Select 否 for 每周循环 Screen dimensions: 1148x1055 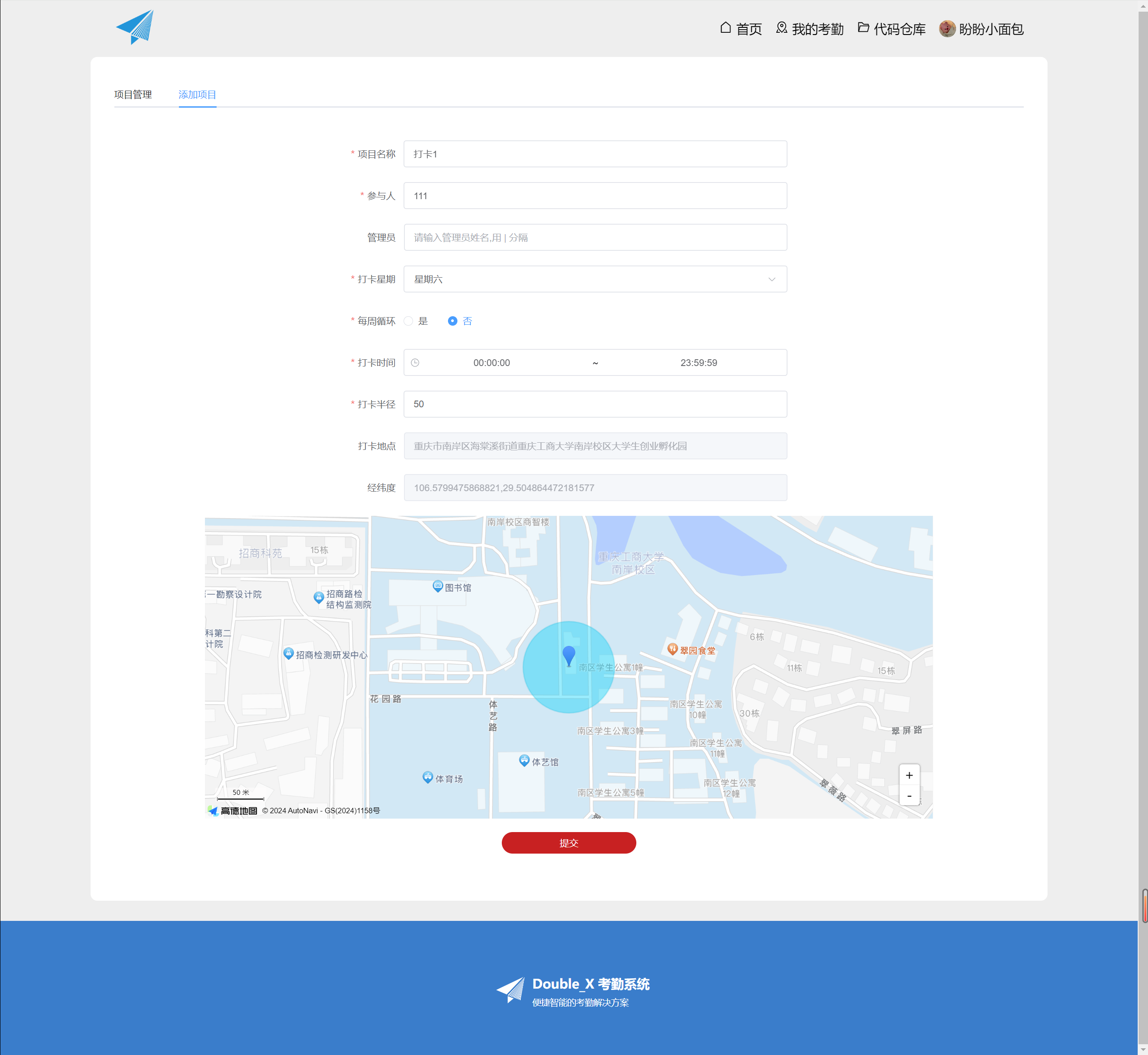(452, 321)
